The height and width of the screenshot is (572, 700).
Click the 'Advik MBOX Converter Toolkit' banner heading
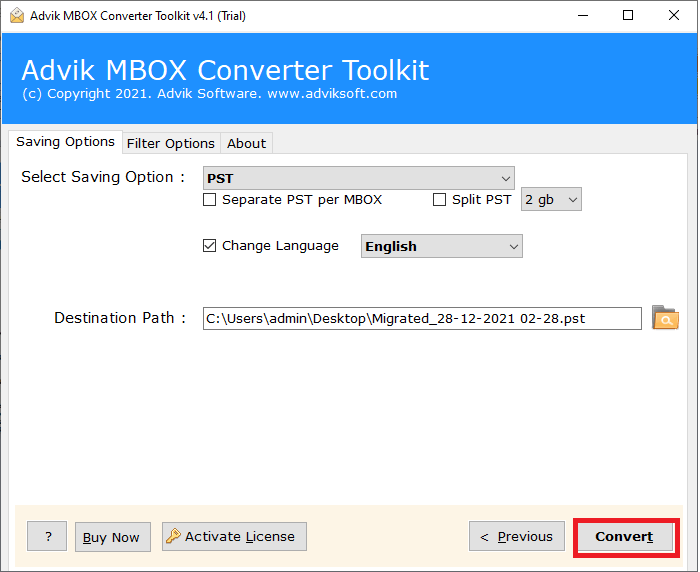[x=225, y=70]
